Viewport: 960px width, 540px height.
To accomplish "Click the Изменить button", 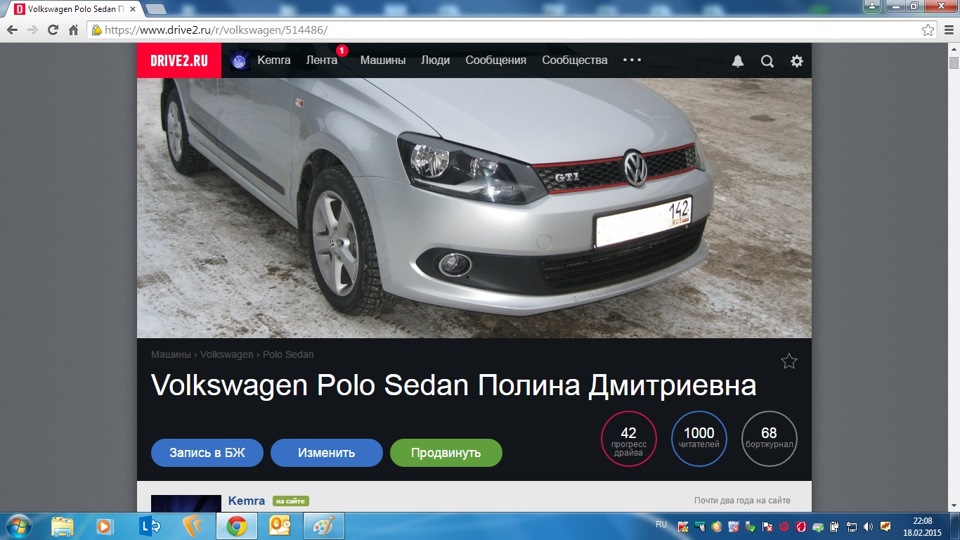I will [326, 452].
